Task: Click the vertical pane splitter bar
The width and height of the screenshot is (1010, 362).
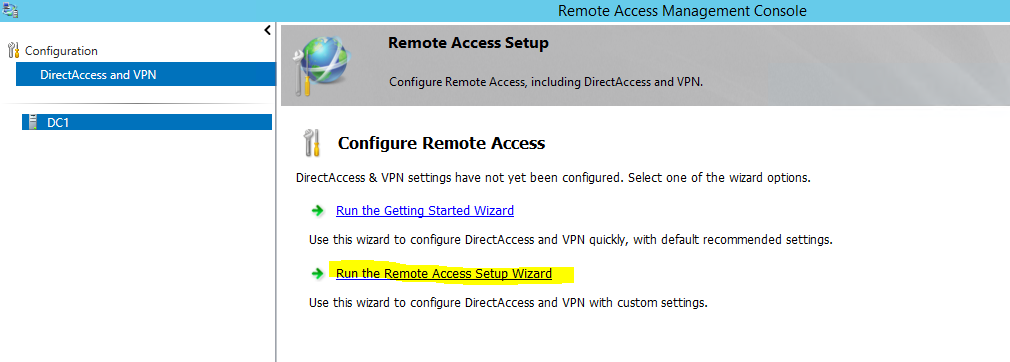Action: pos(276,192)
